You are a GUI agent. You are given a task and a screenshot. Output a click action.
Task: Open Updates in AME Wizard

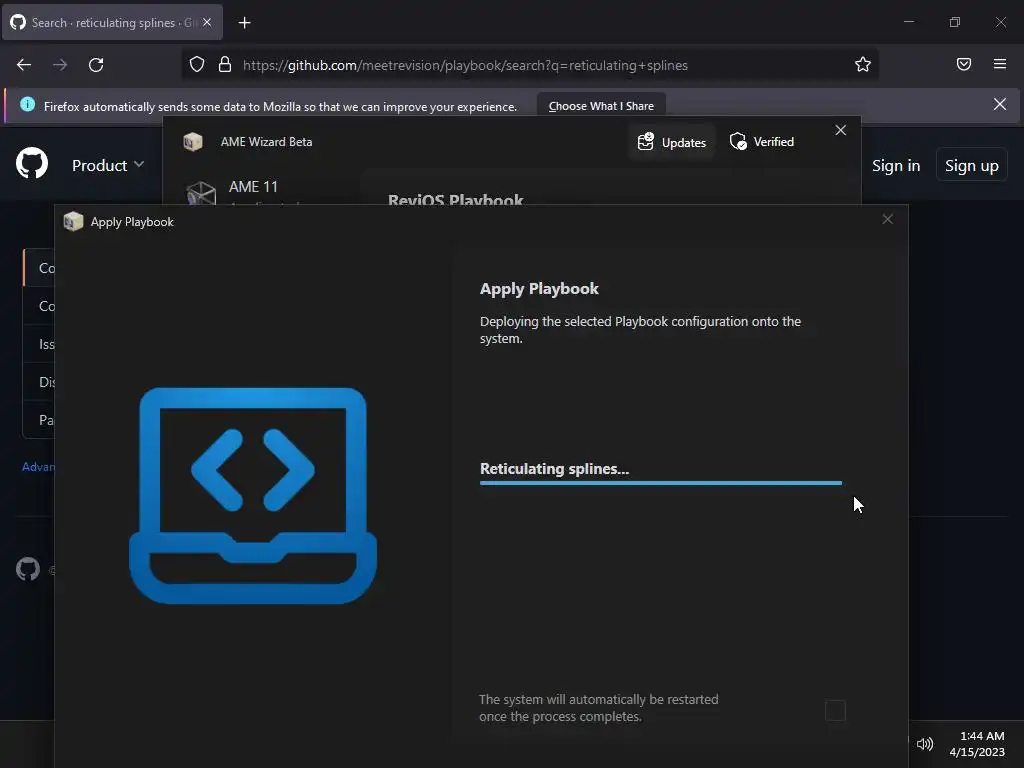tap(672, 142)
